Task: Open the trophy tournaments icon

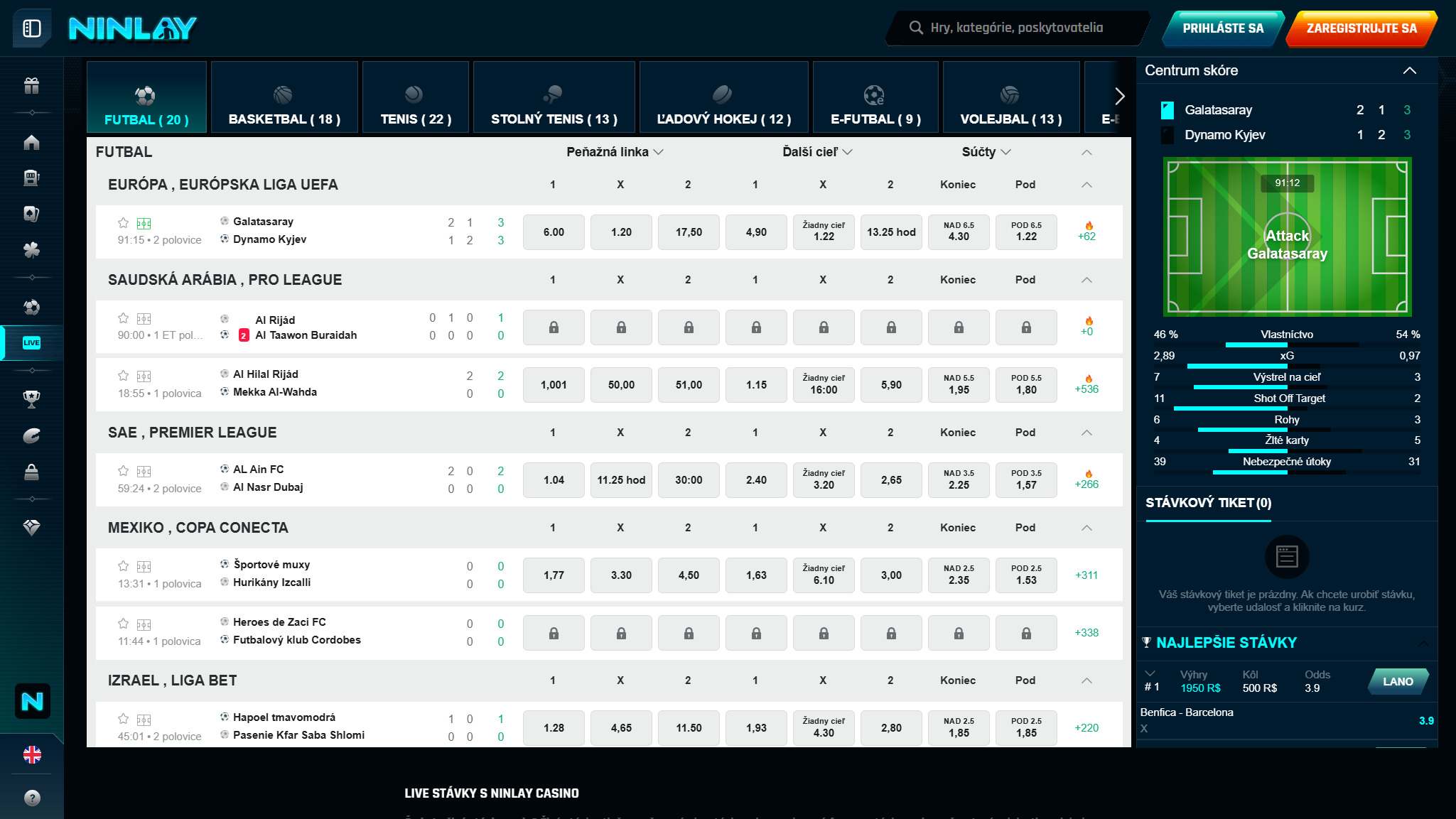Action: click(32, 396)
